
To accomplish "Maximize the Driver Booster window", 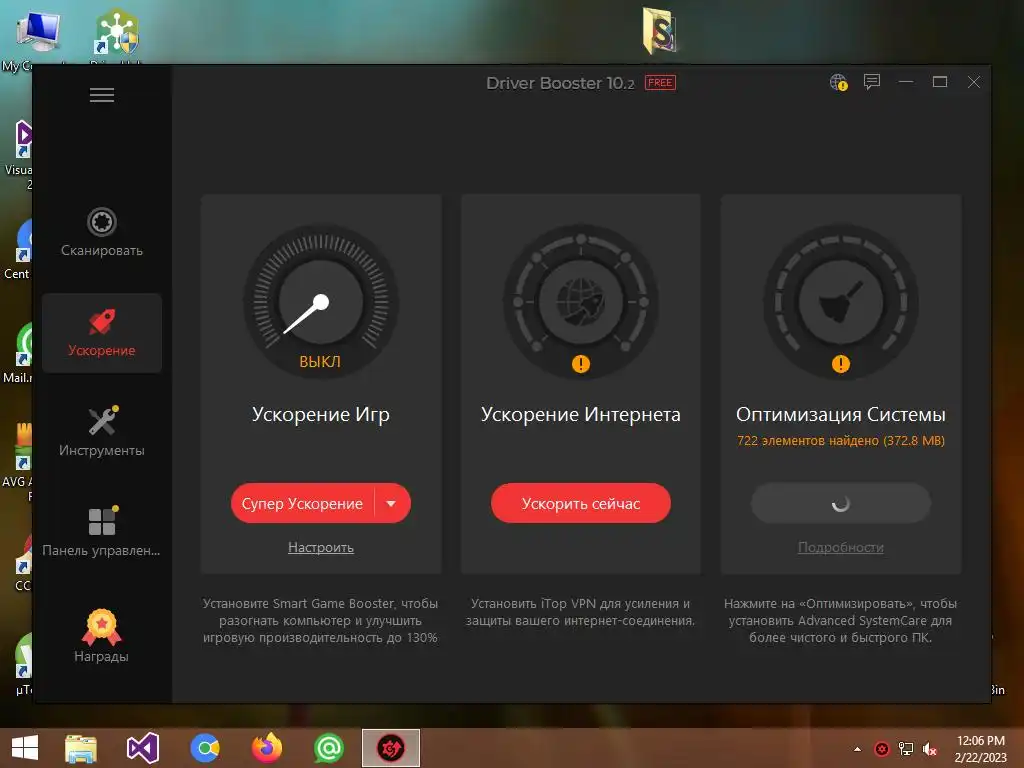I will [940, 82].
